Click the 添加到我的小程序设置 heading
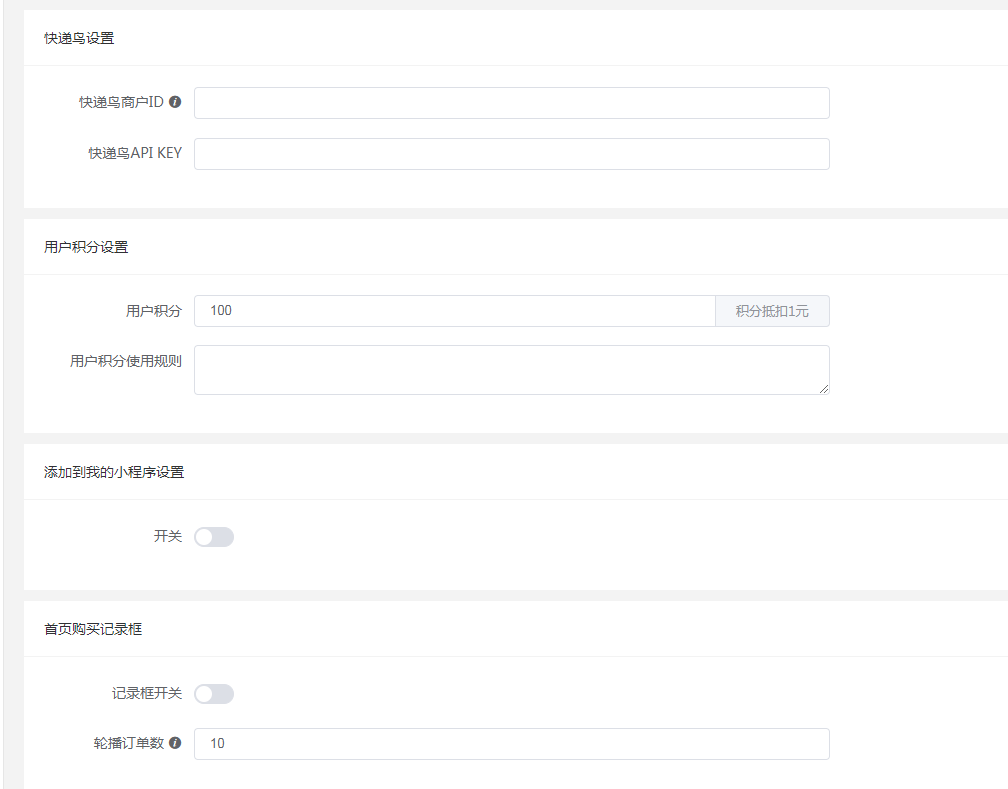The image size is (1008, 789). tap(114, 472)
